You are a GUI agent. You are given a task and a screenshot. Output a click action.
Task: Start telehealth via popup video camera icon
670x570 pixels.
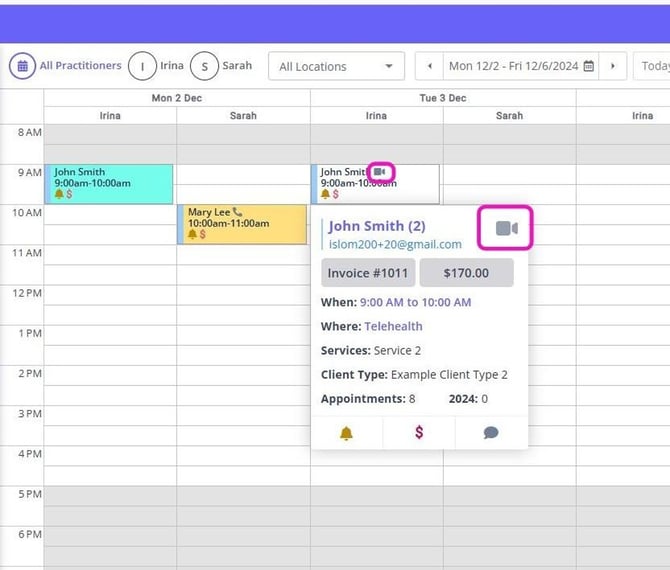(507, 228)
